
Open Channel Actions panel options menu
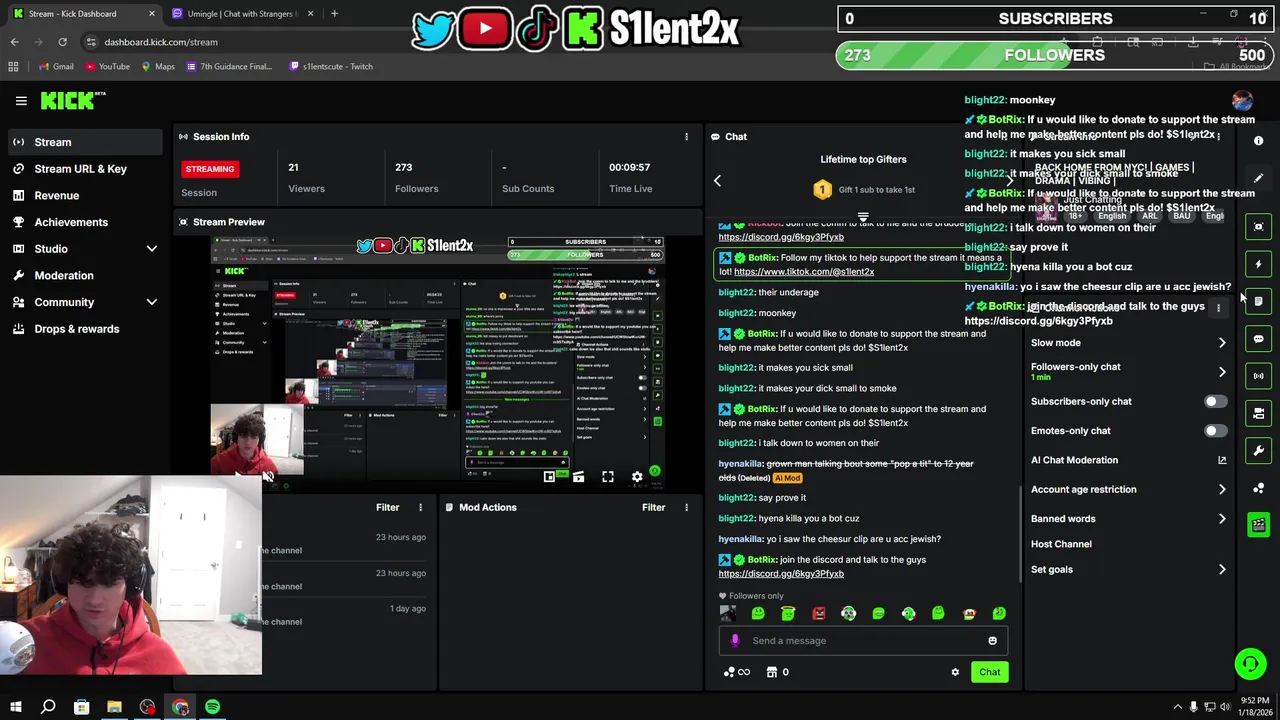point(1218,308)
